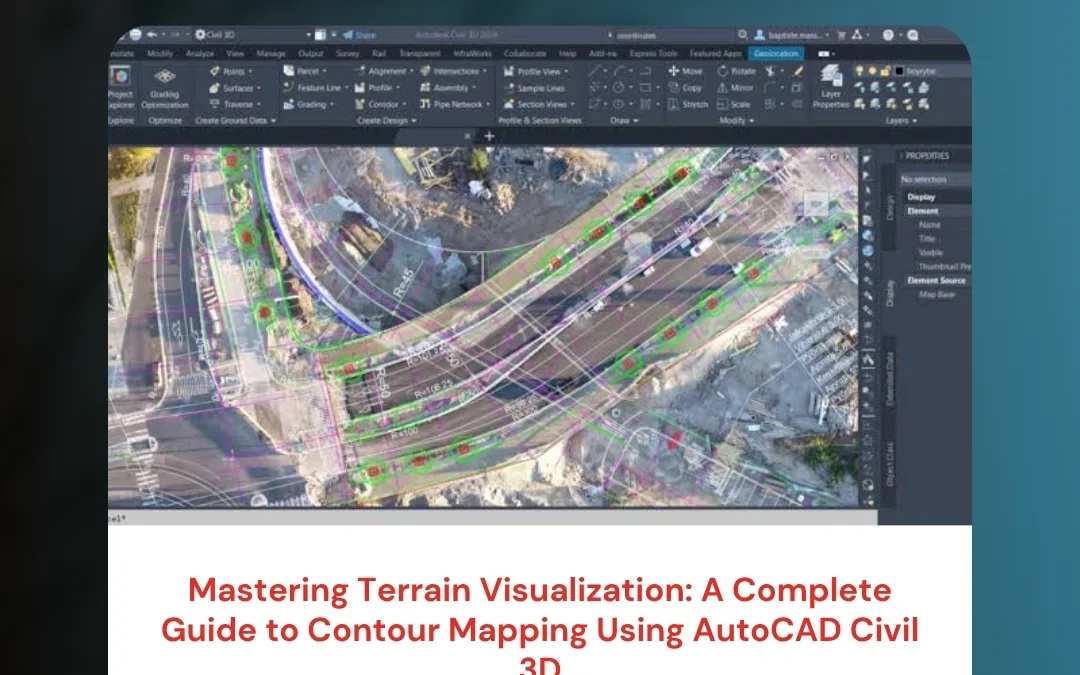1080x675 pixels.
Task: Select the Mirror tool
Action: pyautogui.click(x=735, y=87)
